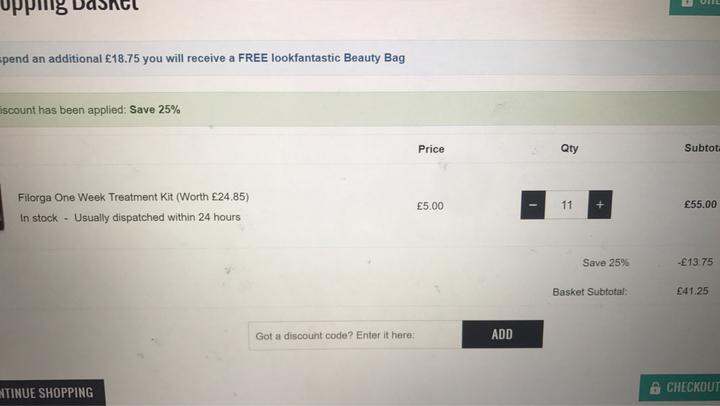Click the green Save 25% discount banner
The height and width of the screenshot is (406, 720).
pos(360,109)
